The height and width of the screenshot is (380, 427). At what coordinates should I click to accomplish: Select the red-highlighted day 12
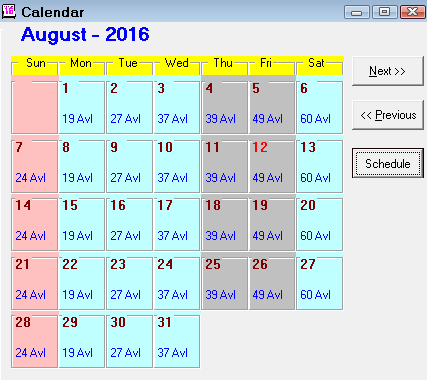point(272,166)
